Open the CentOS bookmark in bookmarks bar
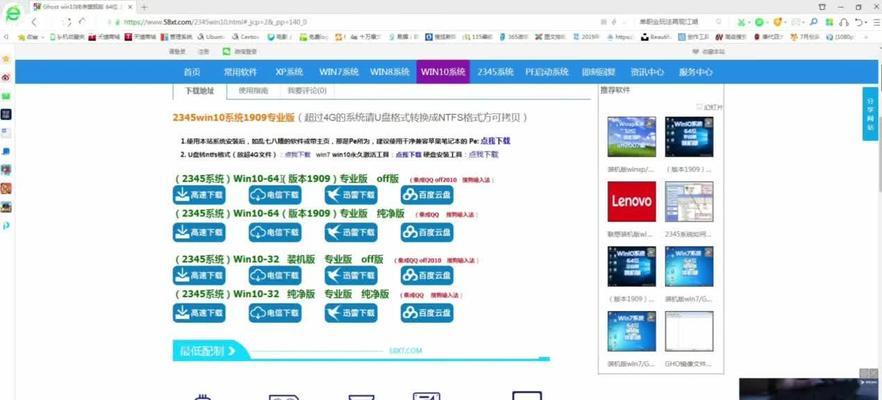 tap(246, 37)
